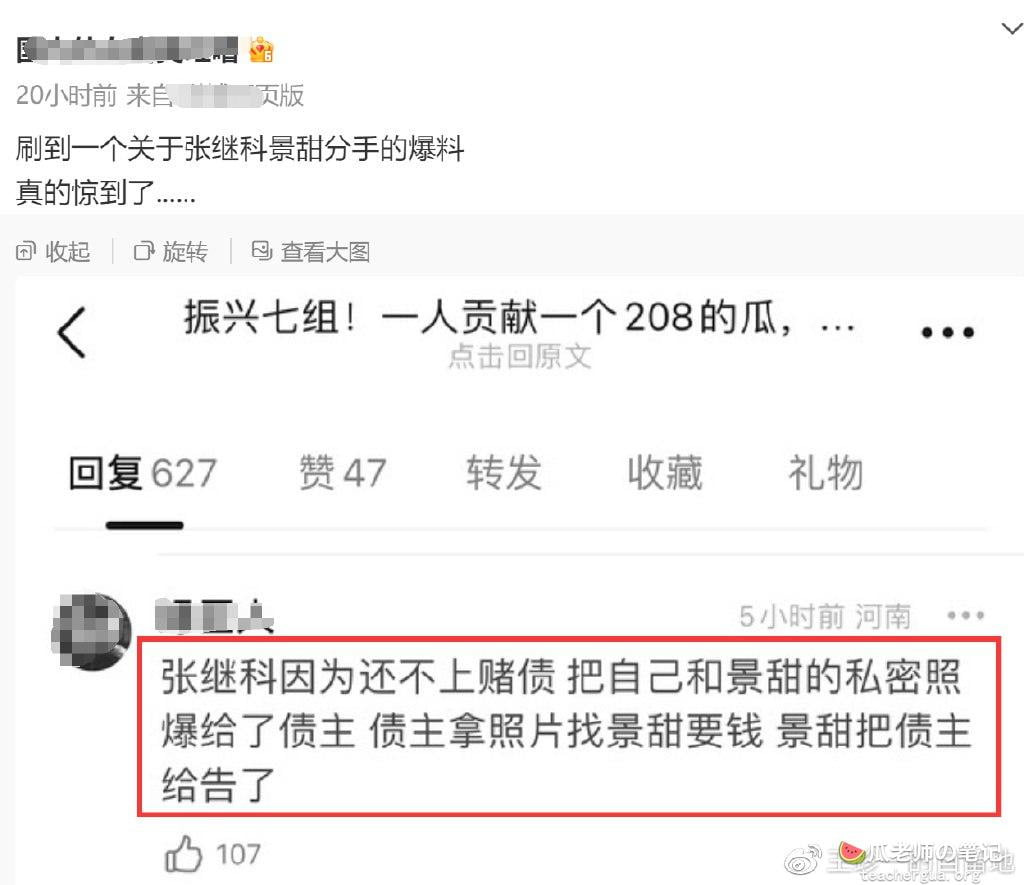Open the 收藏 tab

click(665, 472)
